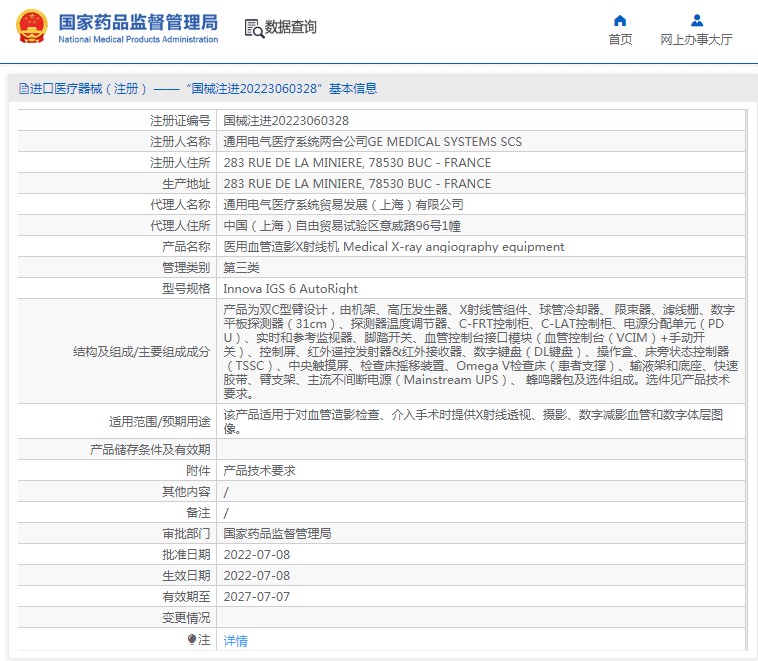This screenshot has height=661, width=758.
Task: Click the 管理类别 label
Action: (x=186, y=267)
